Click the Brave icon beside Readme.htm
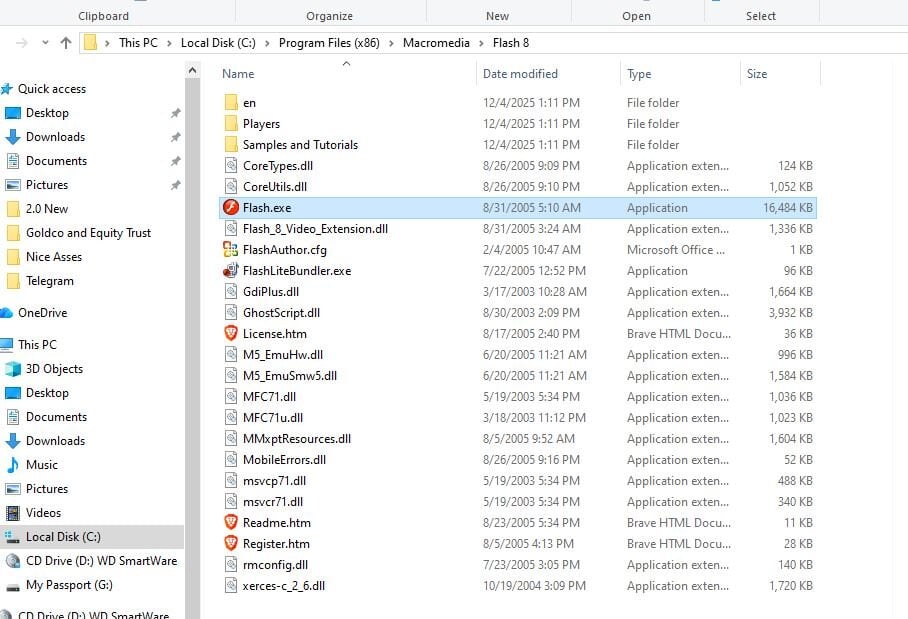Image resolution: width=908 pixels, height=619 pixels. 231,523
